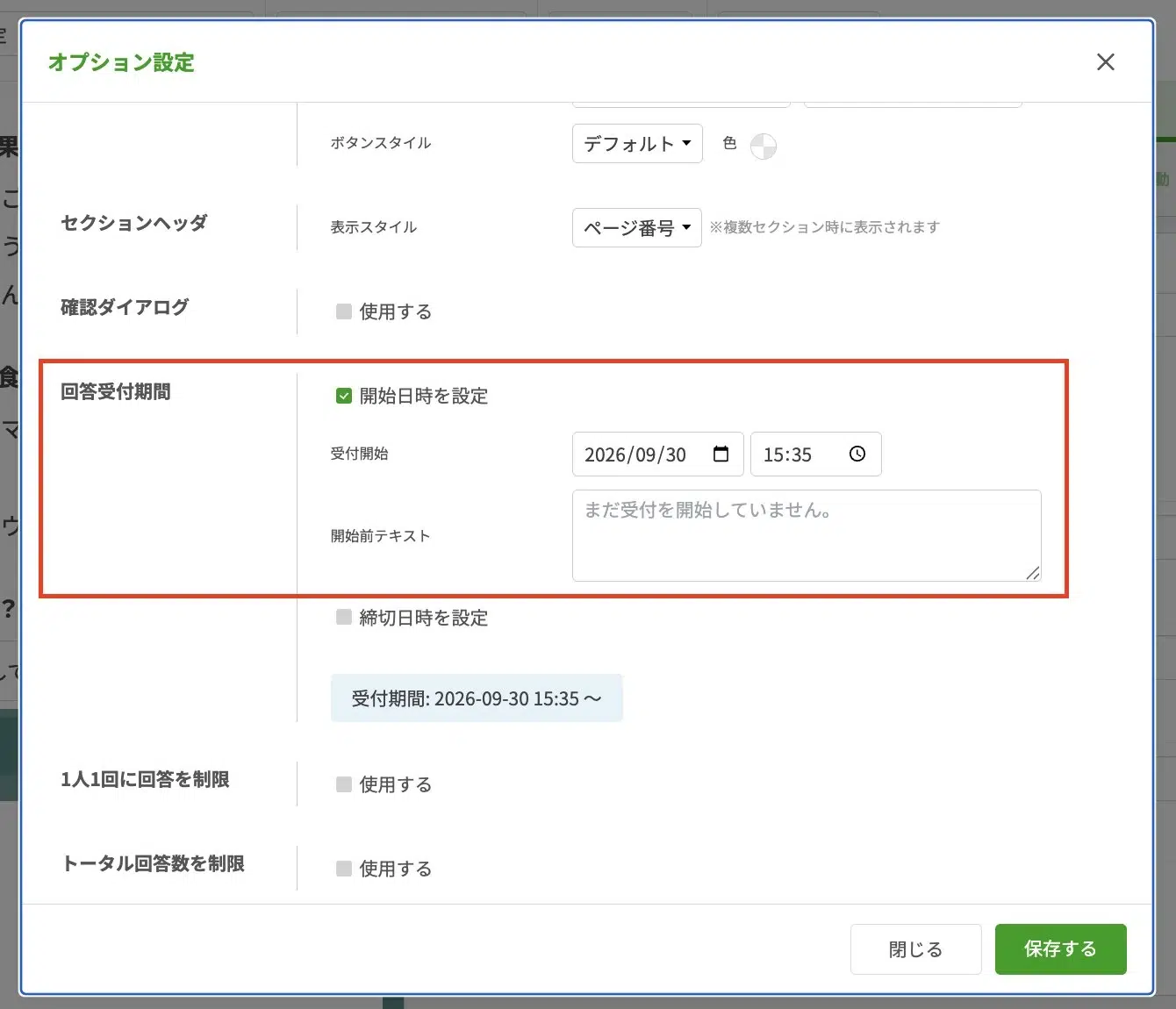Click the 表示スタイル label
The width and height of the screenshot is (1176, 1009).
point(374,227)
